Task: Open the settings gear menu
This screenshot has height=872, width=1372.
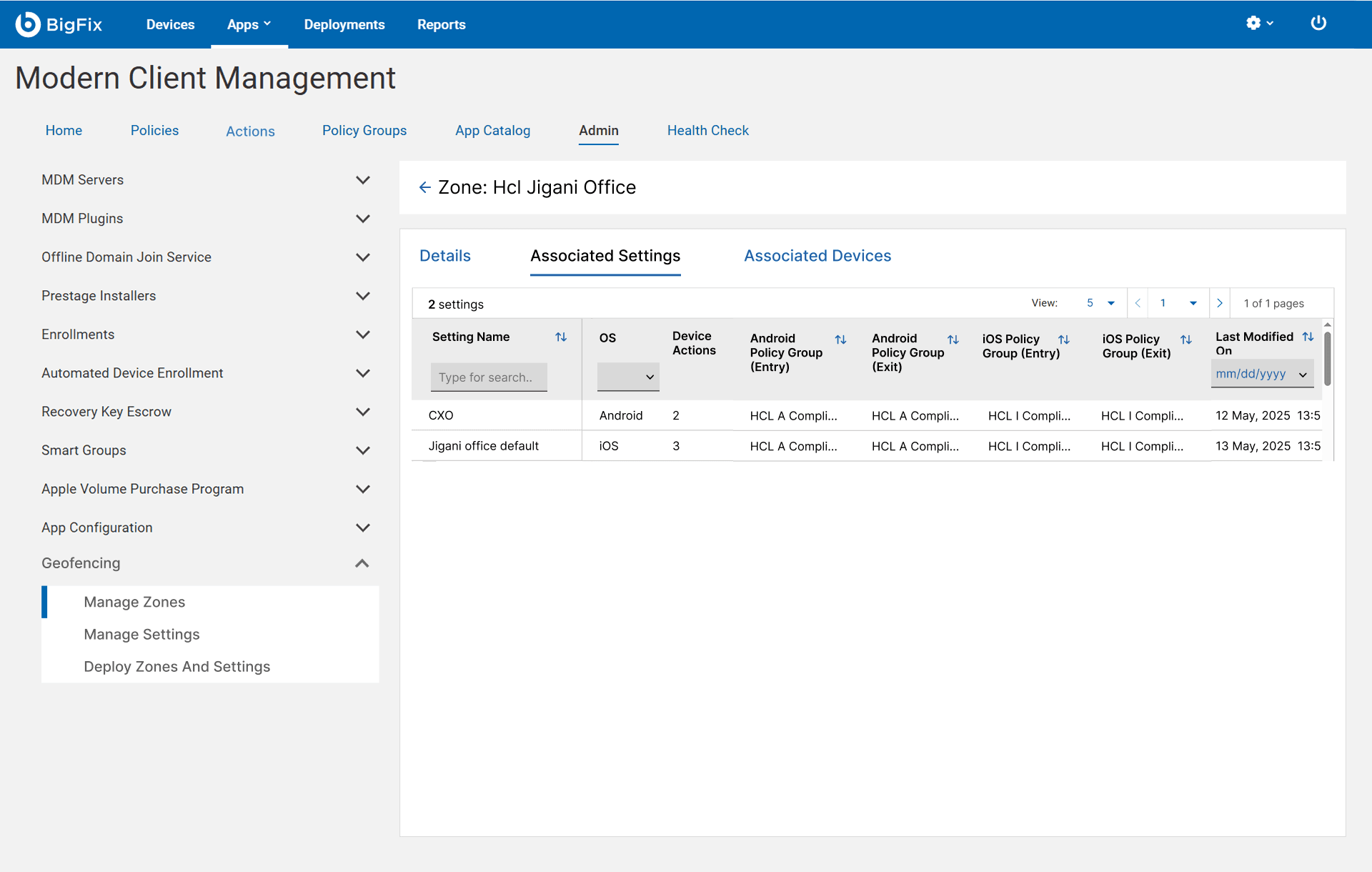Action: tap(1259, 24)
